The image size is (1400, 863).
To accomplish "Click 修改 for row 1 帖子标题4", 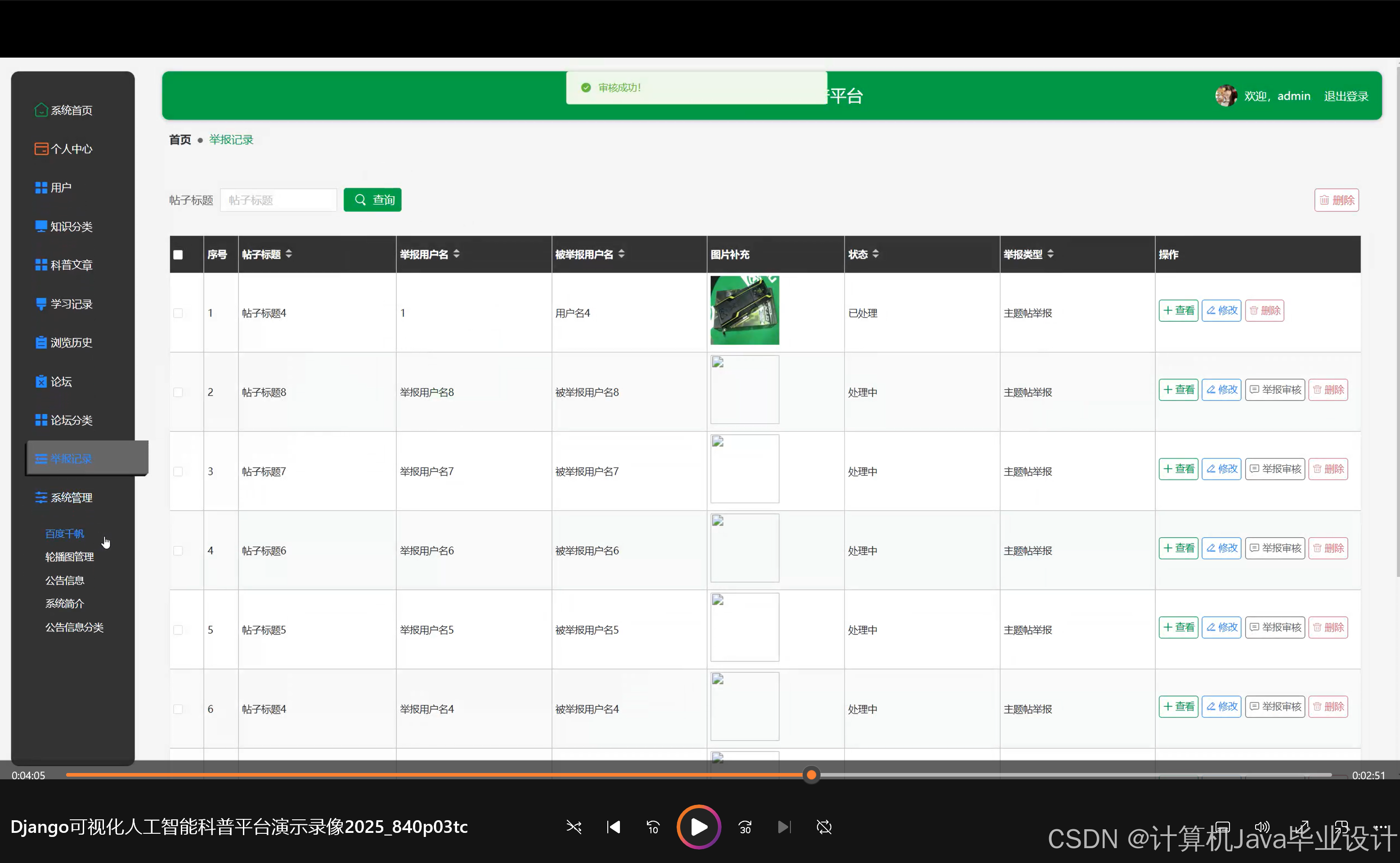I will coord(1221,310).
